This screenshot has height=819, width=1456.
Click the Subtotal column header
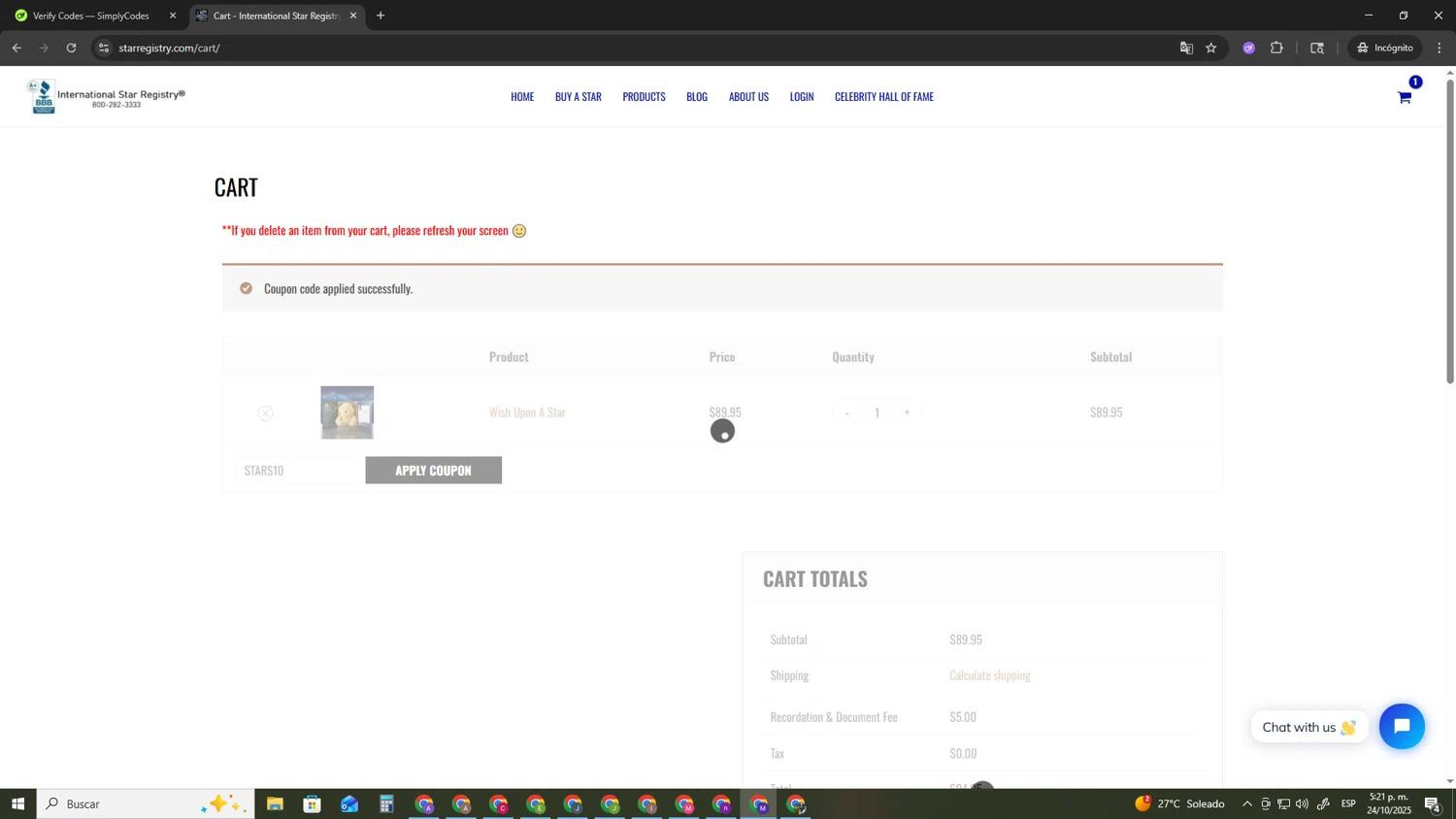(1110, 357)
